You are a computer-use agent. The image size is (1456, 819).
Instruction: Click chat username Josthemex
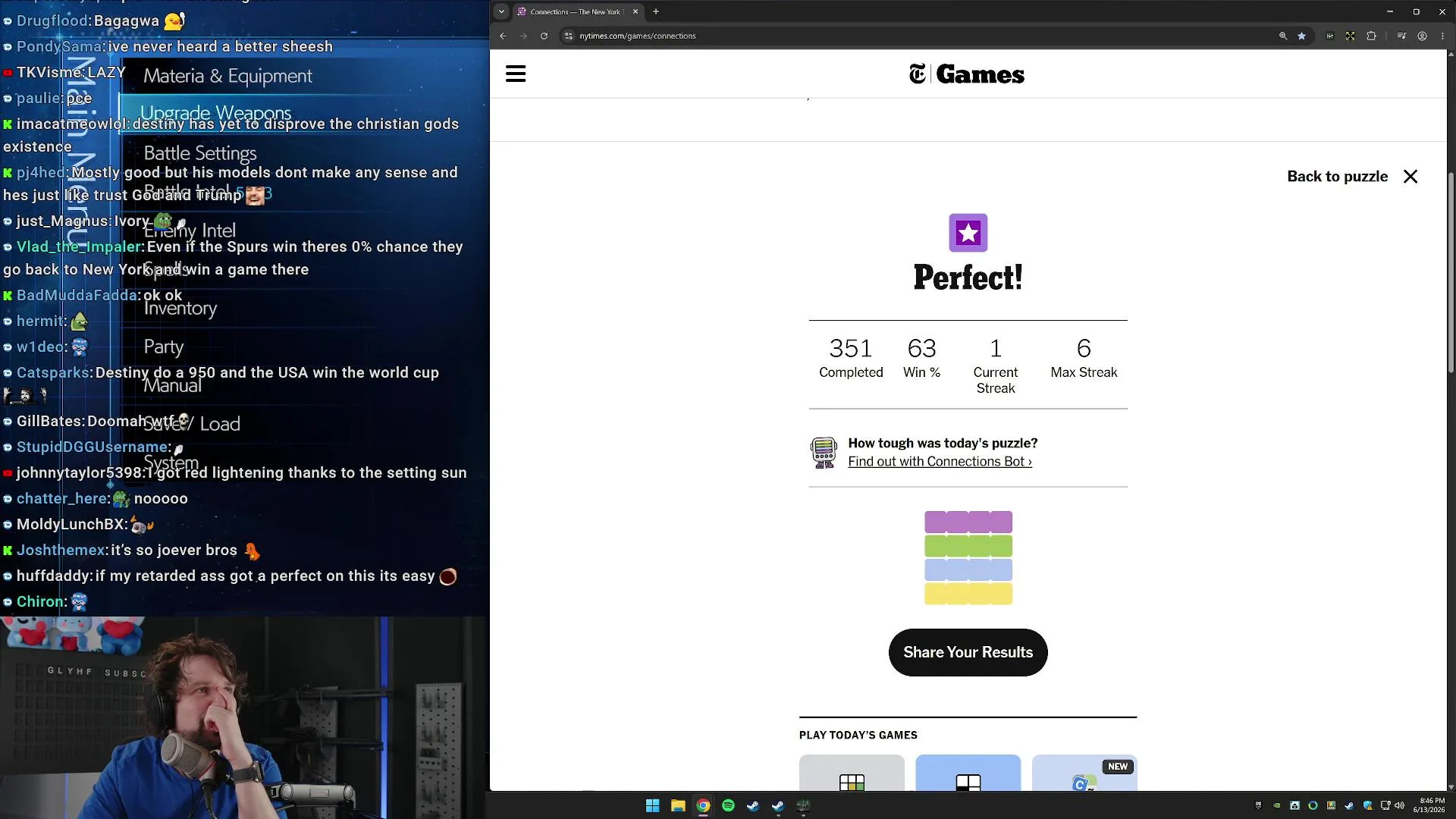click(x=61, y=550)
